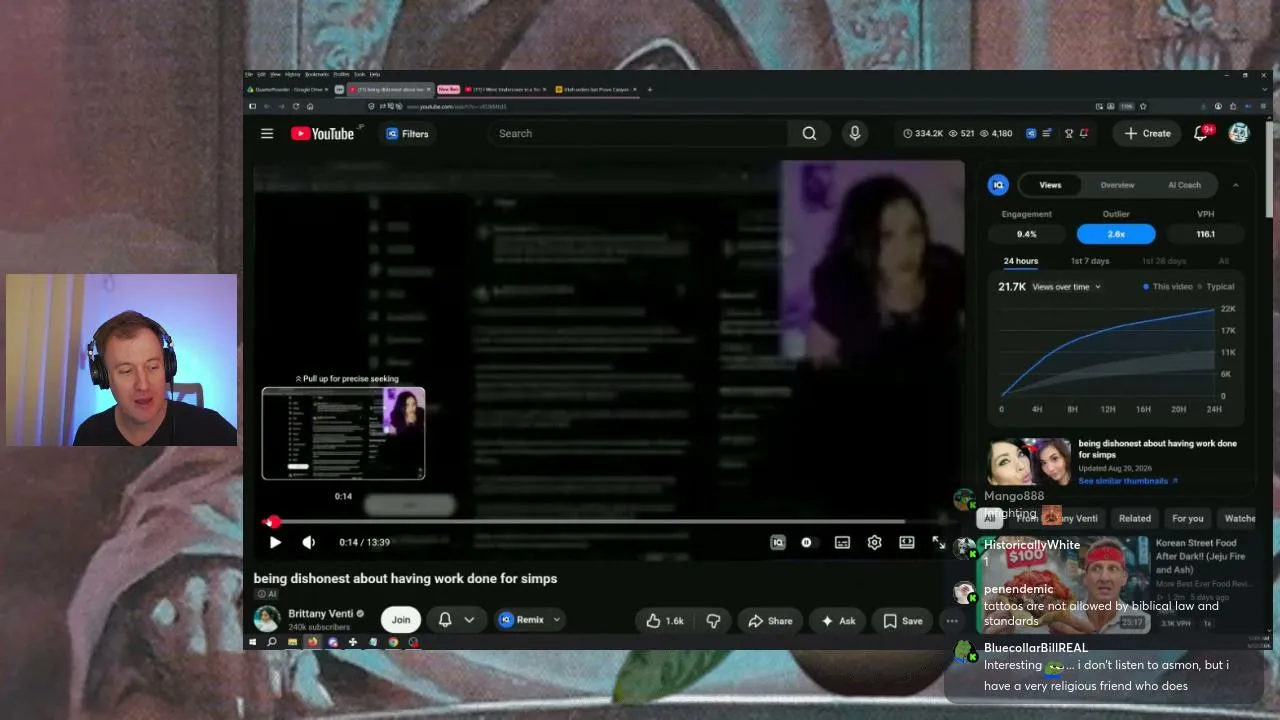Open channel notification bell dropdown

(455, 620)
